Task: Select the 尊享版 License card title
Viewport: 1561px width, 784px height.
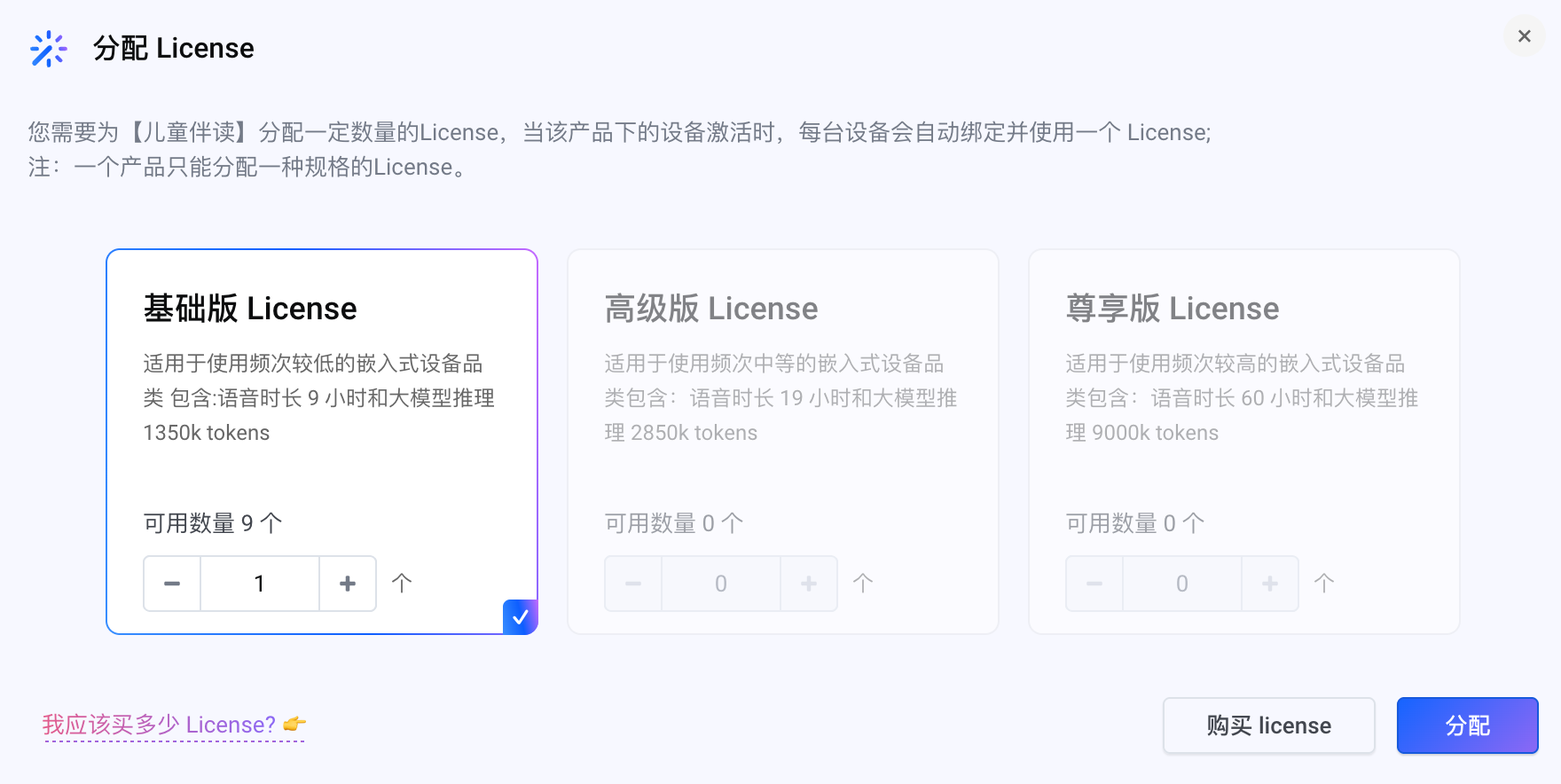Action: (x=1173, y=309)
